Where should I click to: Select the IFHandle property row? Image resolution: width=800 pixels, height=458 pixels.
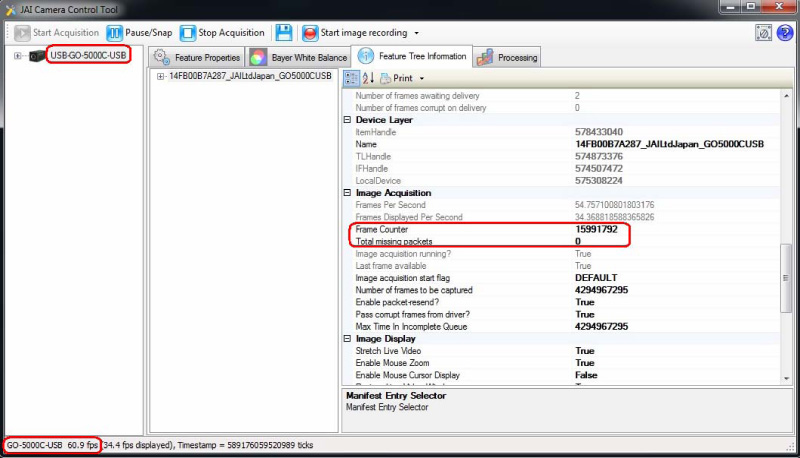561,169
